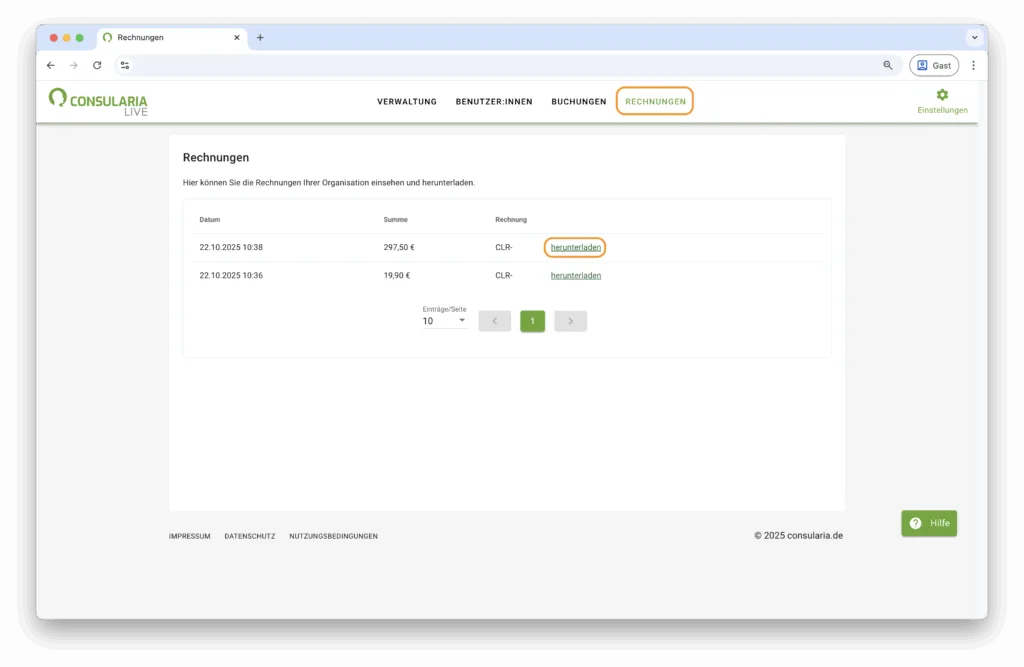Open the Einstellungen gear icon
This screenshot has height=667, width=1024.
tap(941, 95)
